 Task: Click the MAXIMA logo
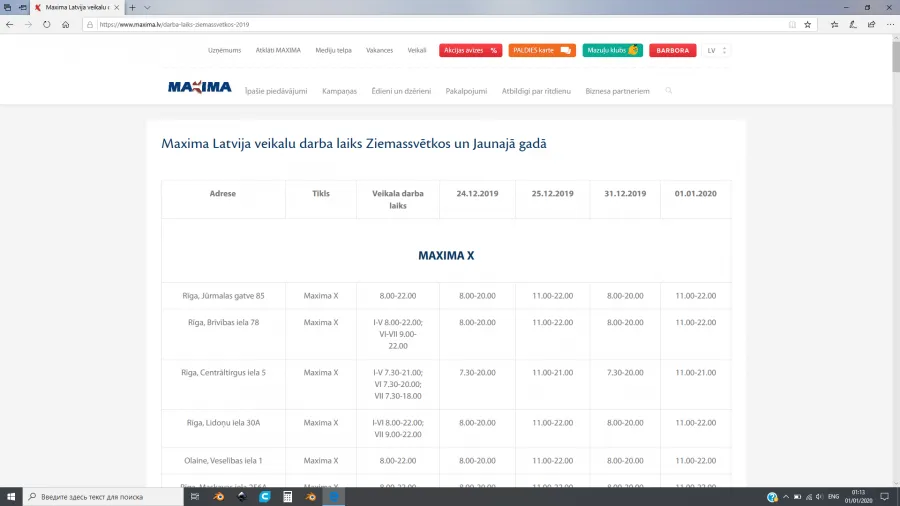200,87
